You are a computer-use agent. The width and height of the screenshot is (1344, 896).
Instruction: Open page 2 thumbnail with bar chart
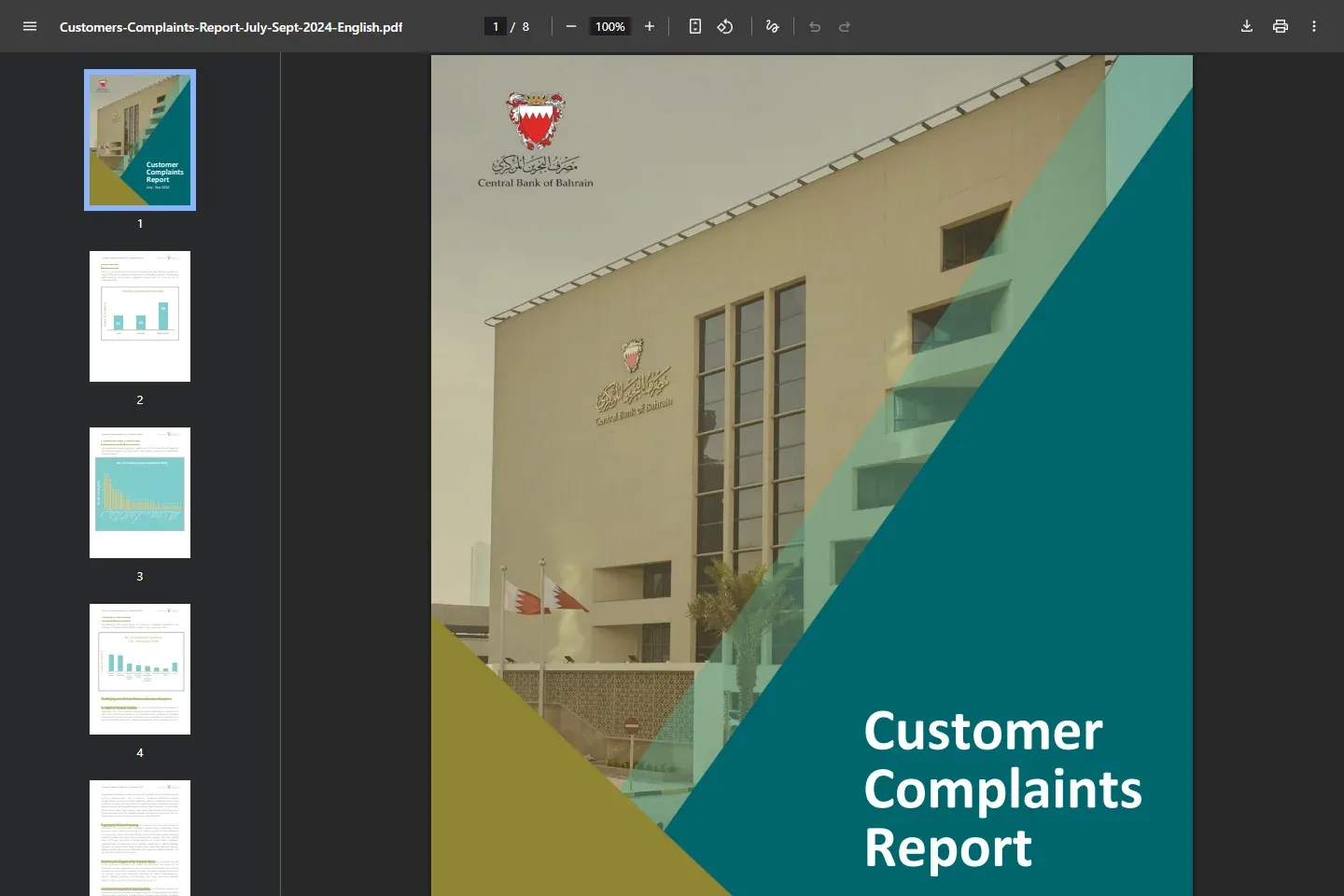pyautogui.click(x=140, y=316)
